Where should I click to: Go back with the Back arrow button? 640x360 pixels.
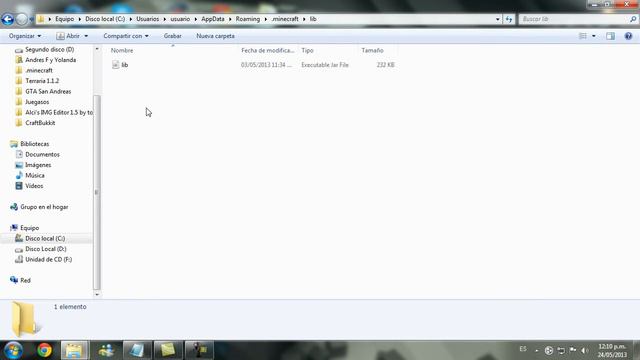7,19
